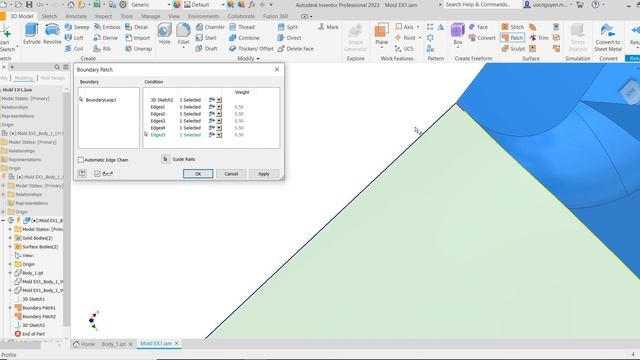This screenshot has height=360, width=640.
Task: Select the Revolve tool
Action: click(x=52, y=33)
